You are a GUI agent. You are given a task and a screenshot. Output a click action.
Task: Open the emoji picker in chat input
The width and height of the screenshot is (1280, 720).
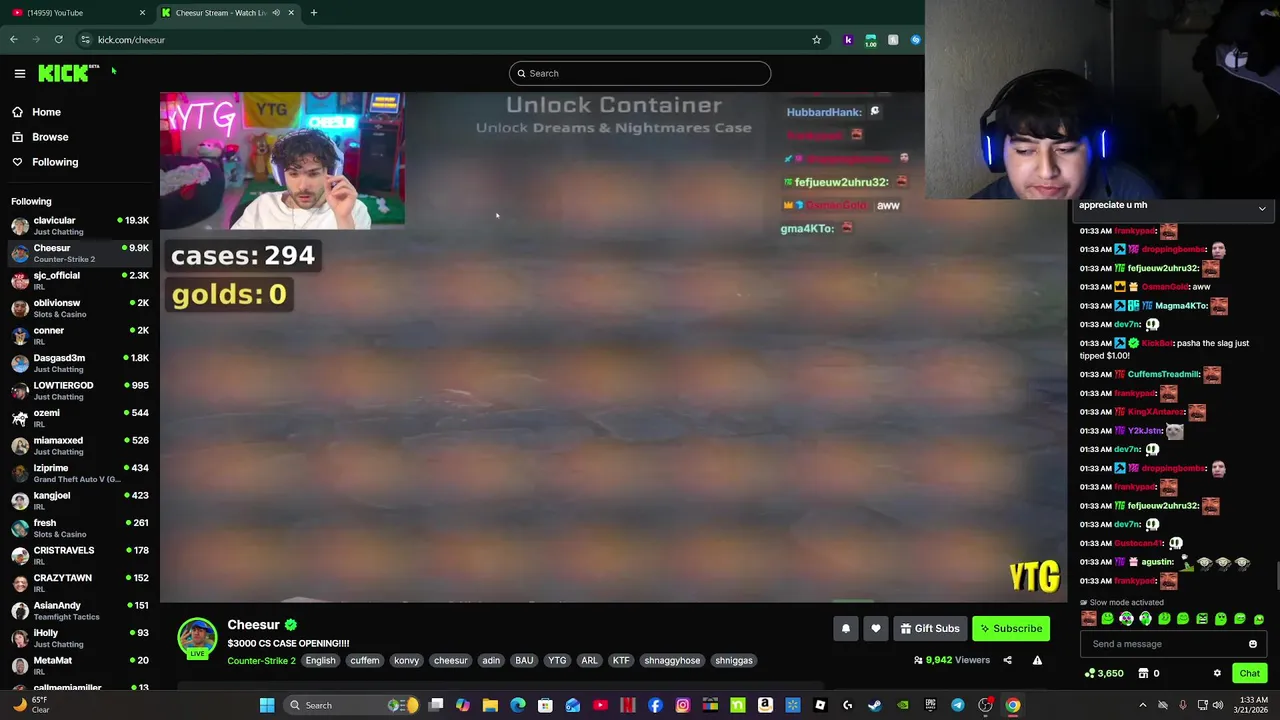click(x=1253, y=644)
